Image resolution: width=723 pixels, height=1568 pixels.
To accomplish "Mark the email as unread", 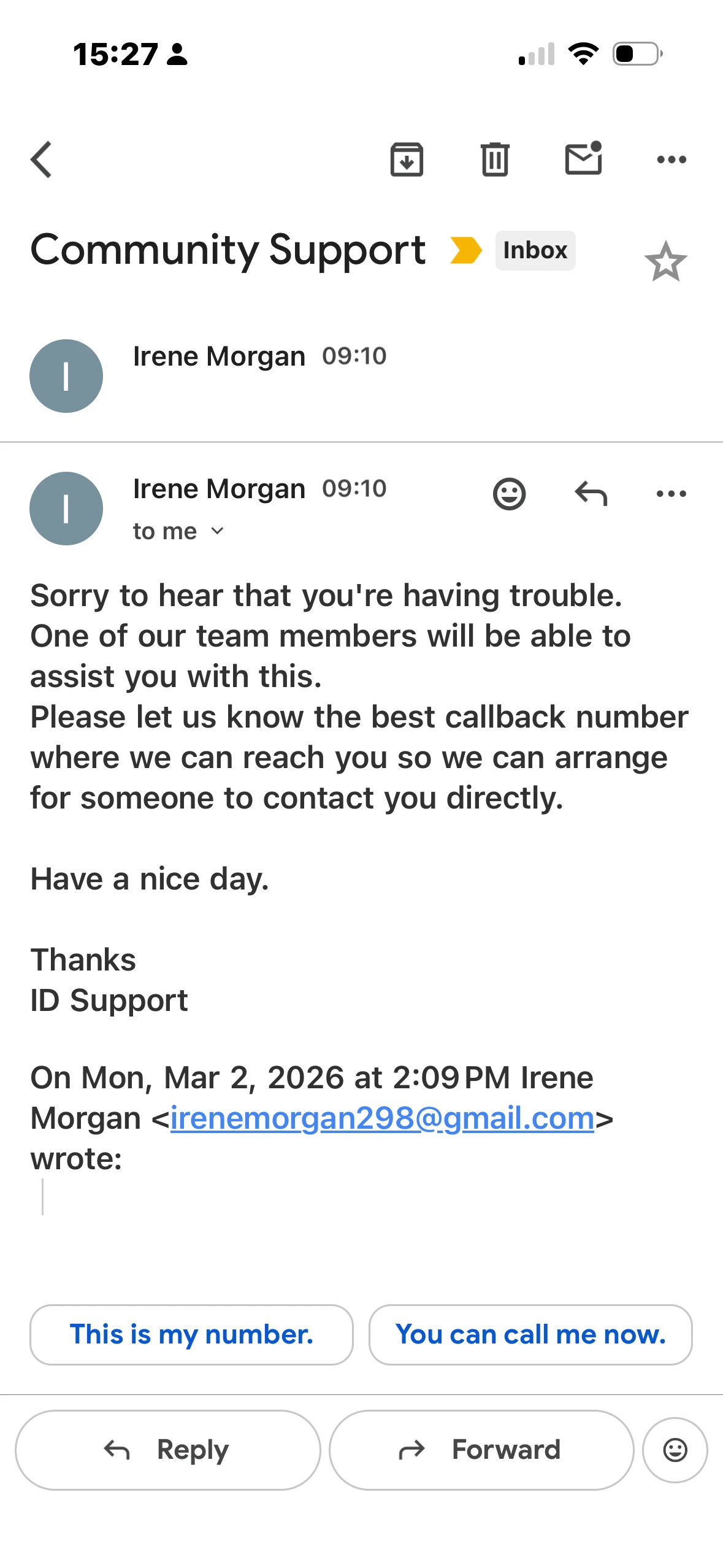I will 583,159.
